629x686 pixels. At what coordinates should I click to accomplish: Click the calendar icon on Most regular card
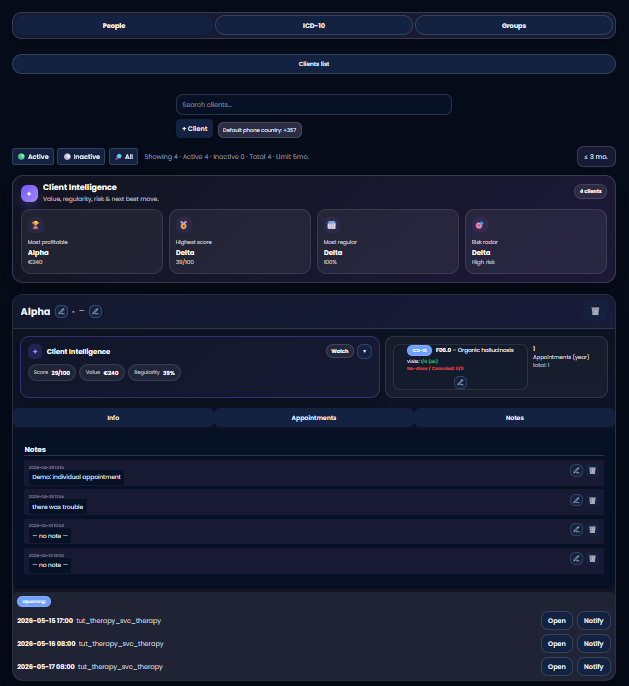pyautogui.click(x=331, y=225)
